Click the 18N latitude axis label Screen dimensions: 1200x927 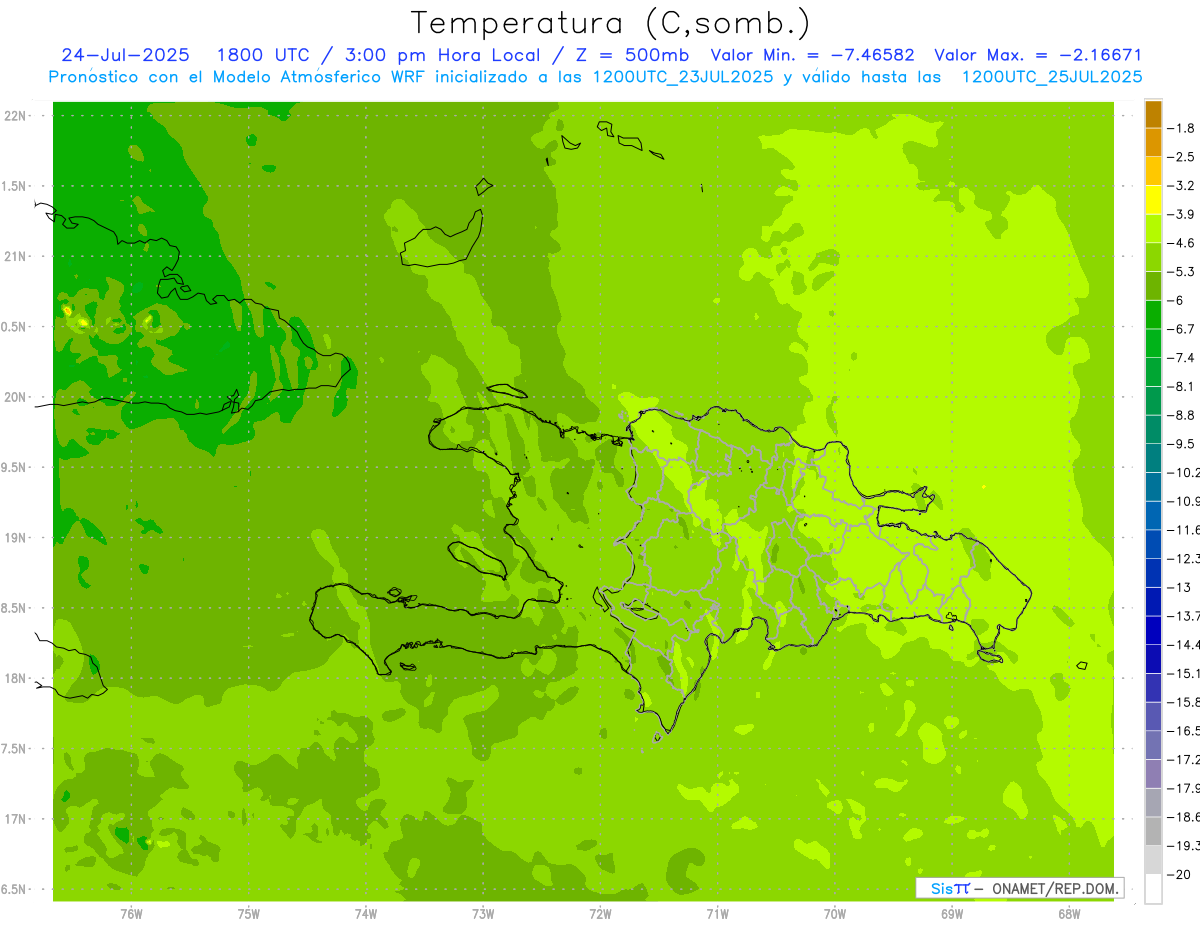[x=17, y=678]
